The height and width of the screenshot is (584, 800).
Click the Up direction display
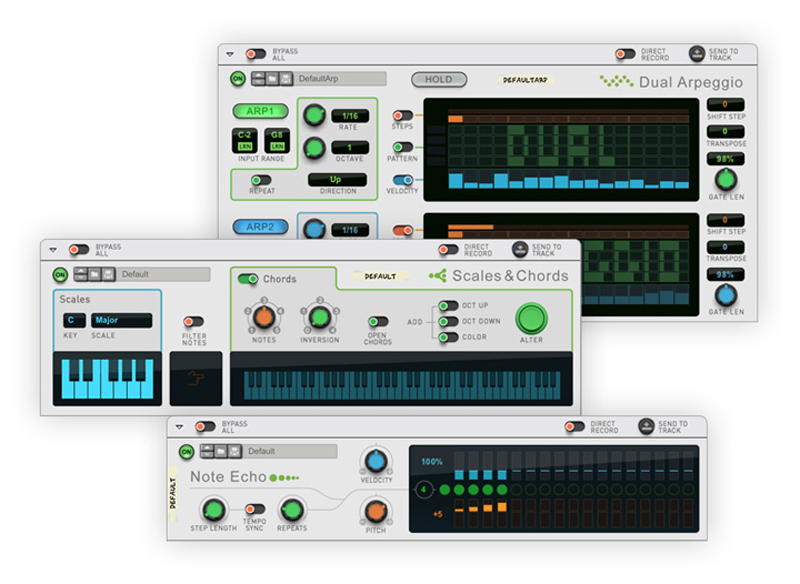[x=337, y=180]
